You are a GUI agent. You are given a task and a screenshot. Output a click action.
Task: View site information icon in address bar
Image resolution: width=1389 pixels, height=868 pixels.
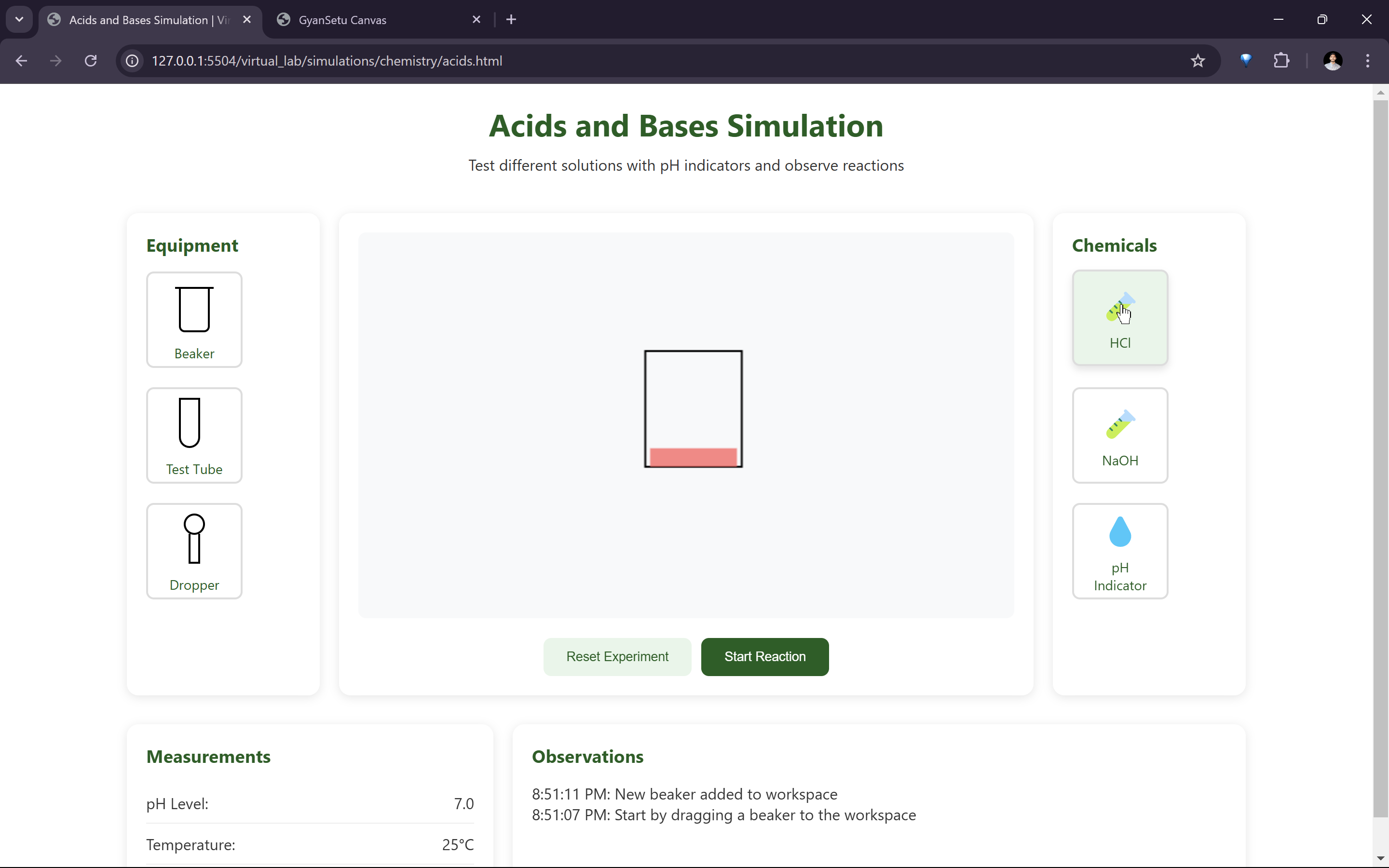point(133,61)
